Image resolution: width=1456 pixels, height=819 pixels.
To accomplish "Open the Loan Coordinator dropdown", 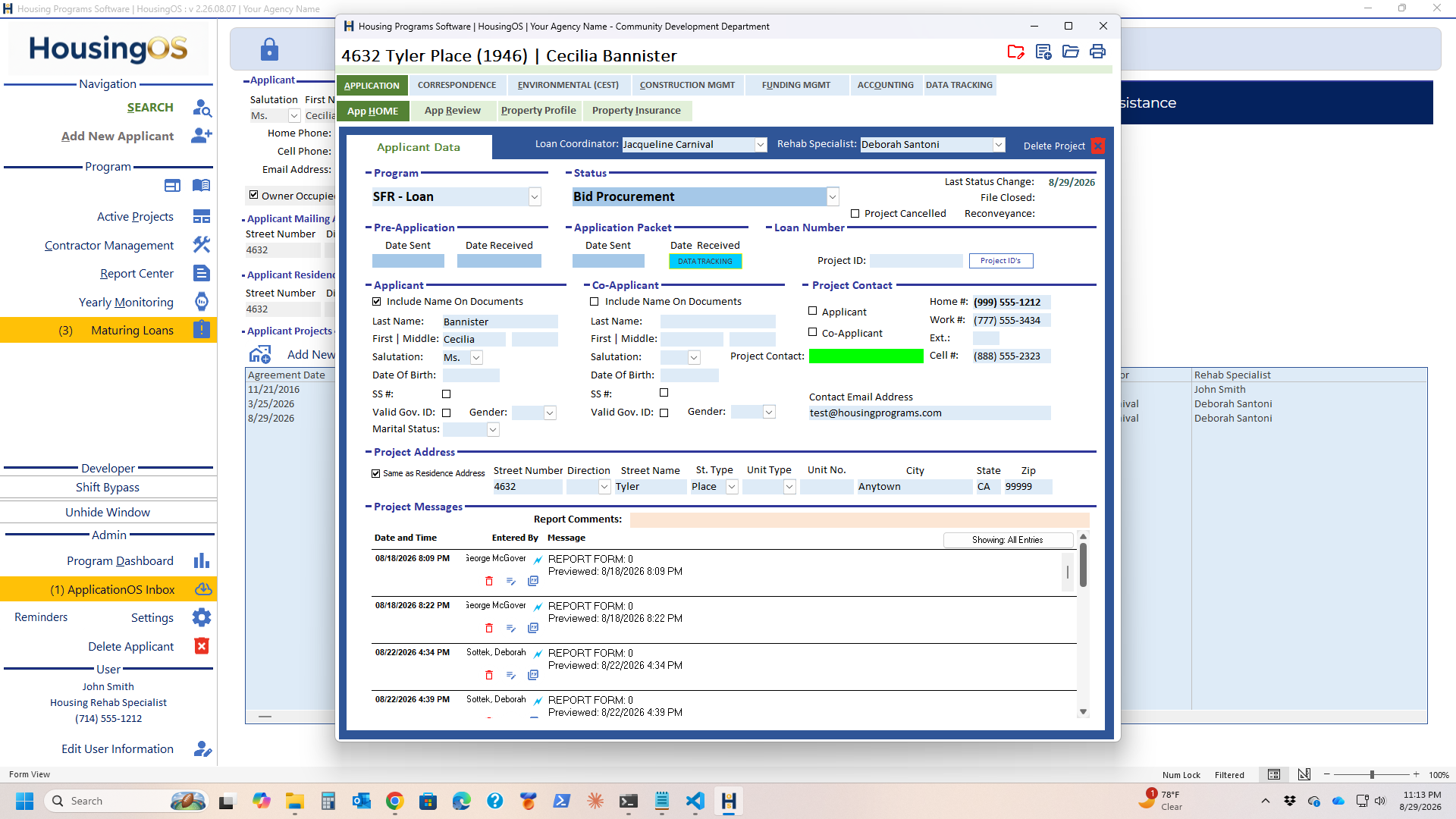I will click(x=761, y=145).
